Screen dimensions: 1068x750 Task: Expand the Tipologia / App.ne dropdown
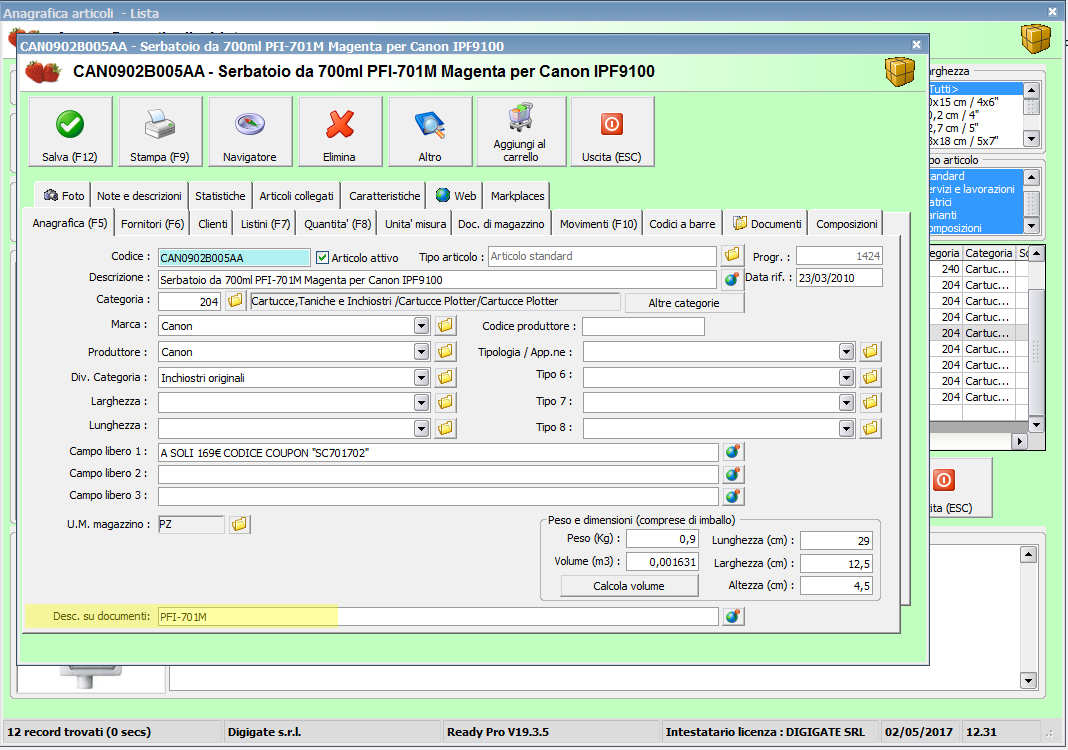coord(846,352)
